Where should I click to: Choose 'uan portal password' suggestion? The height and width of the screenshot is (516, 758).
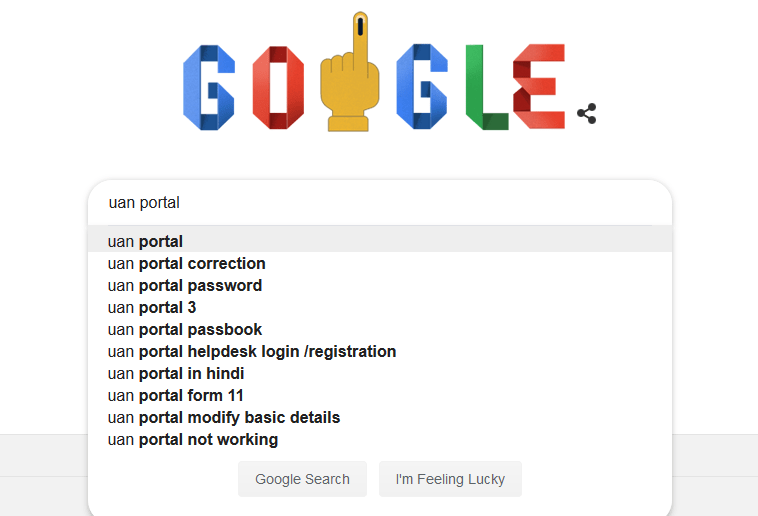[x=380, y=285]
